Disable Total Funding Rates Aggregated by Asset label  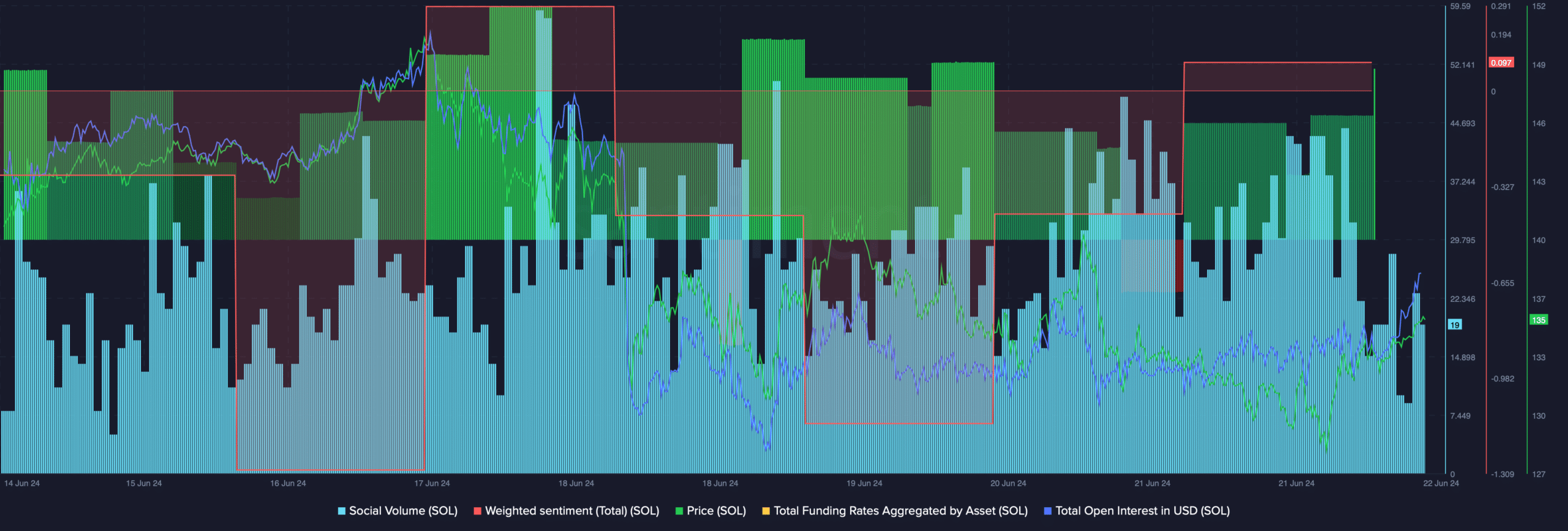[900, 511]
